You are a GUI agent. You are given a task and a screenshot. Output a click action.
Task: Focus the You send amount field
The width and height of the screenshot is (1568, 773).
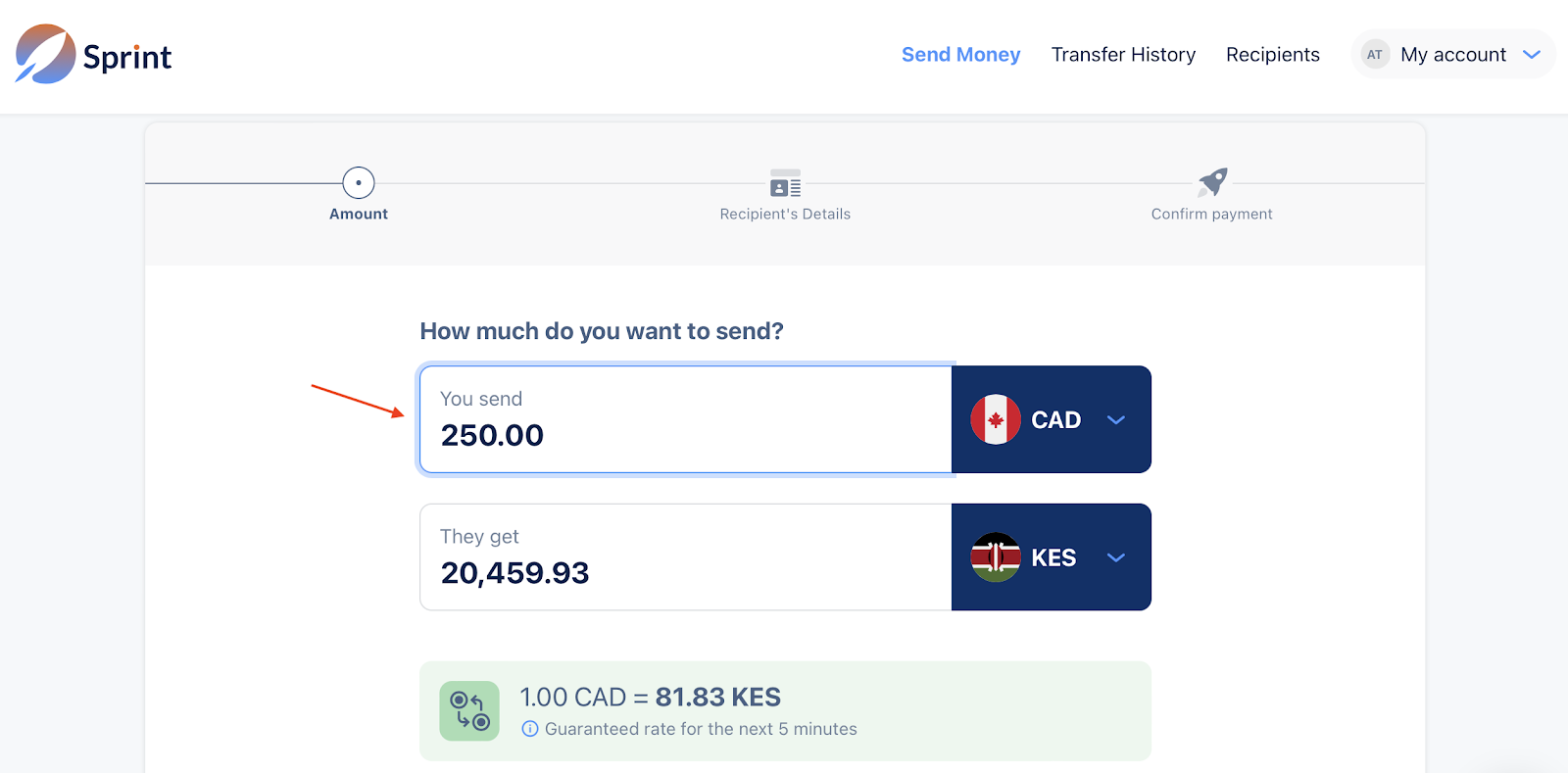(x=686, y=434)
